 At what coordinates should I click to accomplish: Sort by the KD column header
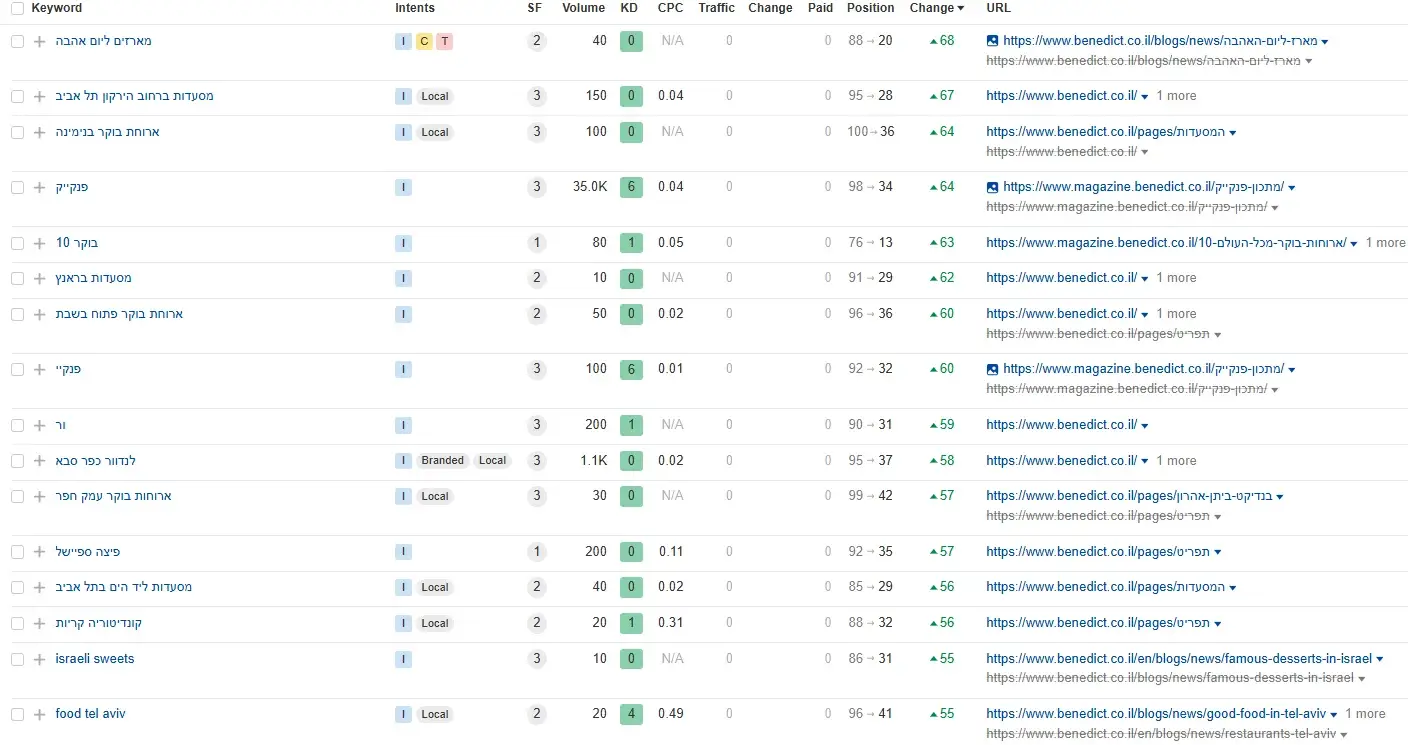629,8
